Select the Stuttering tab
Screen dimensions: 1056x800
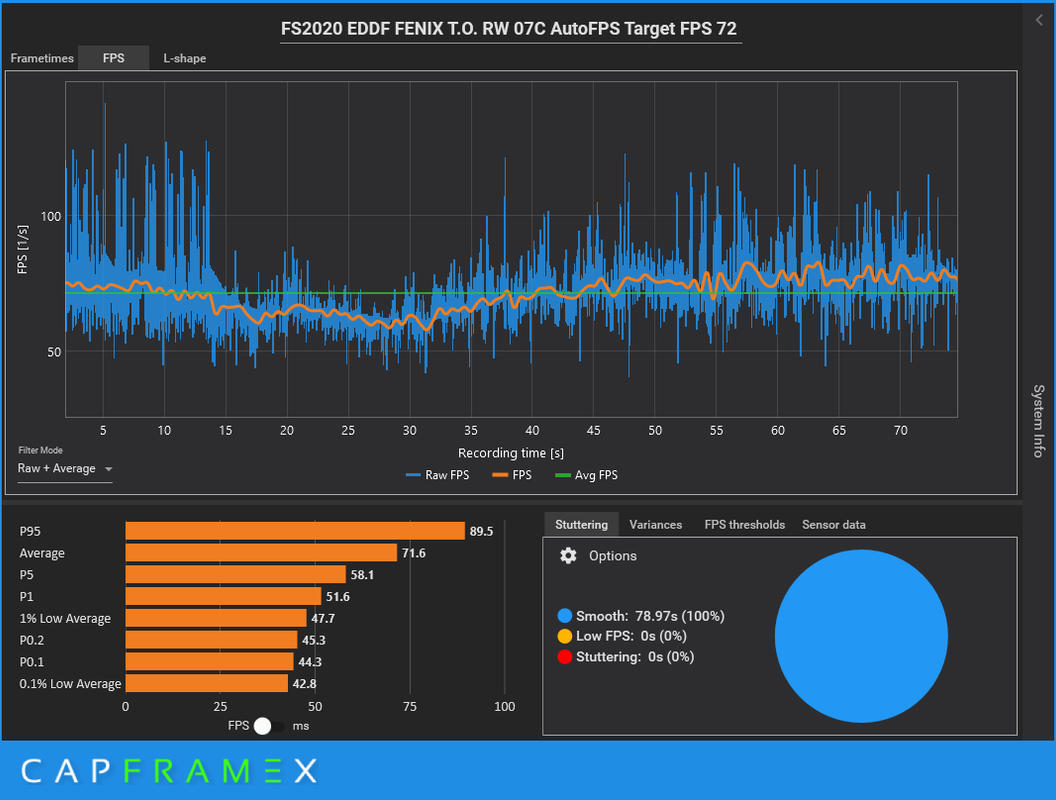(x=581, y=525)
